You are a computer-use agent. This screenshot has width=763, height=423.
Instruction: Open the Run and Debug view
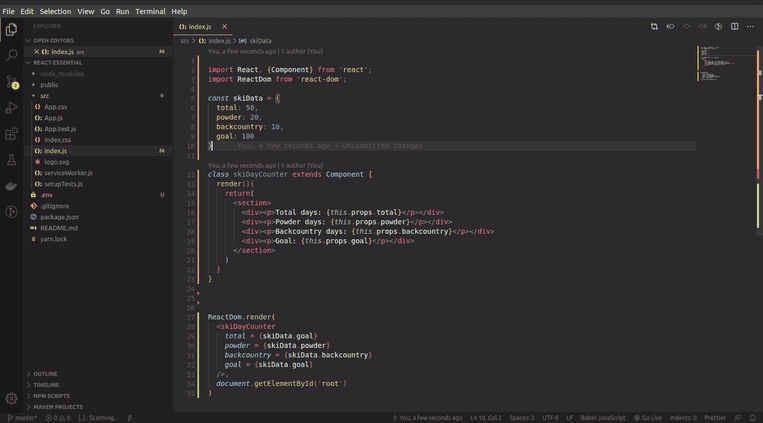[11, 108]
